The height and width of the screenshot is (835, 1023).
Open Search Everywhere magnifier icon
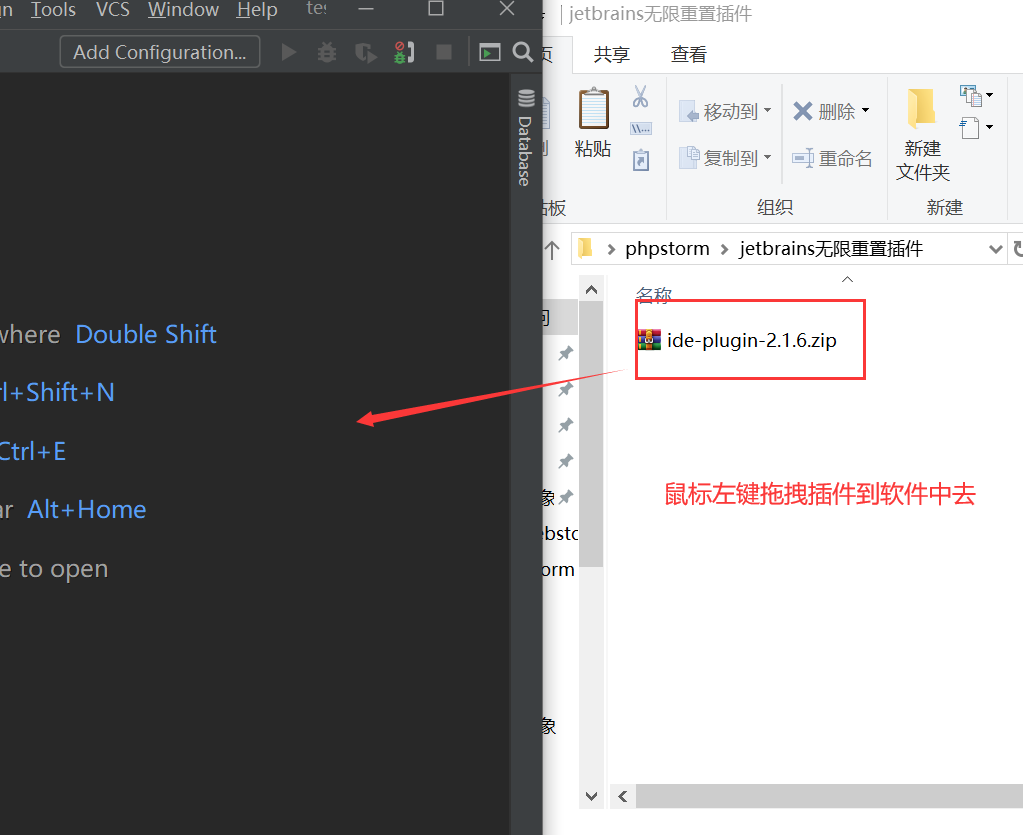pyautogui.click(x=523, y=52)
